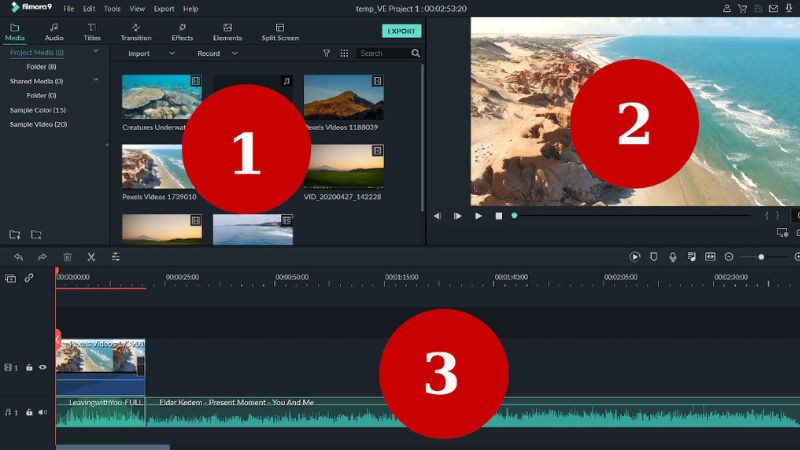The width and height of the screenshot is (800, 450).
Task: Click the Undo arrow in timeline toolbar
Action: pyautogui.click(x=18, y=257)
